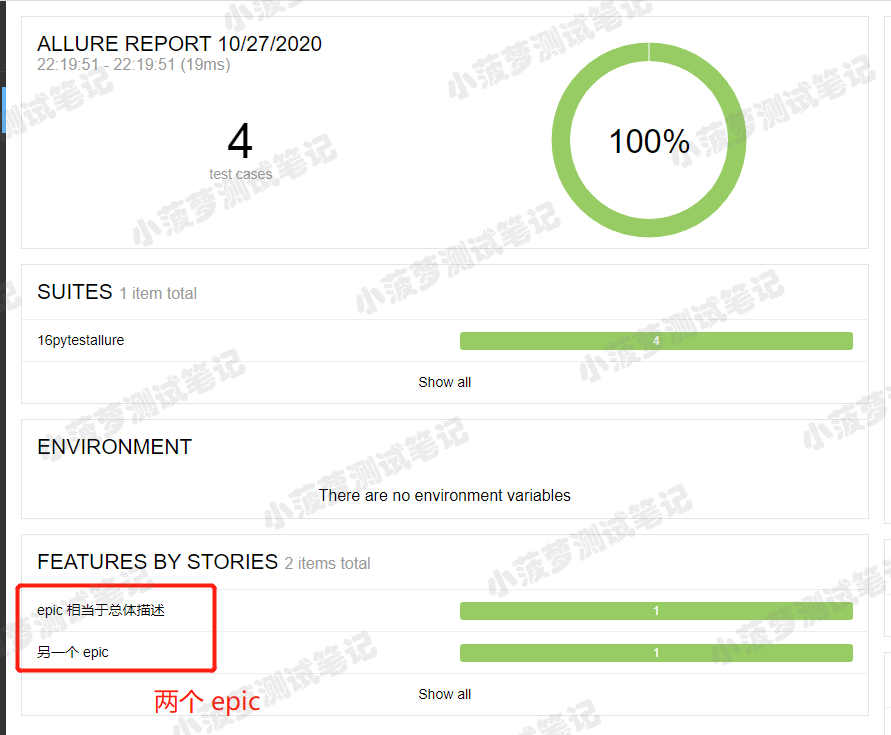
Task: Click the green bar for 'epic 相当于总体描述'
Action: (x=656, y=611)
